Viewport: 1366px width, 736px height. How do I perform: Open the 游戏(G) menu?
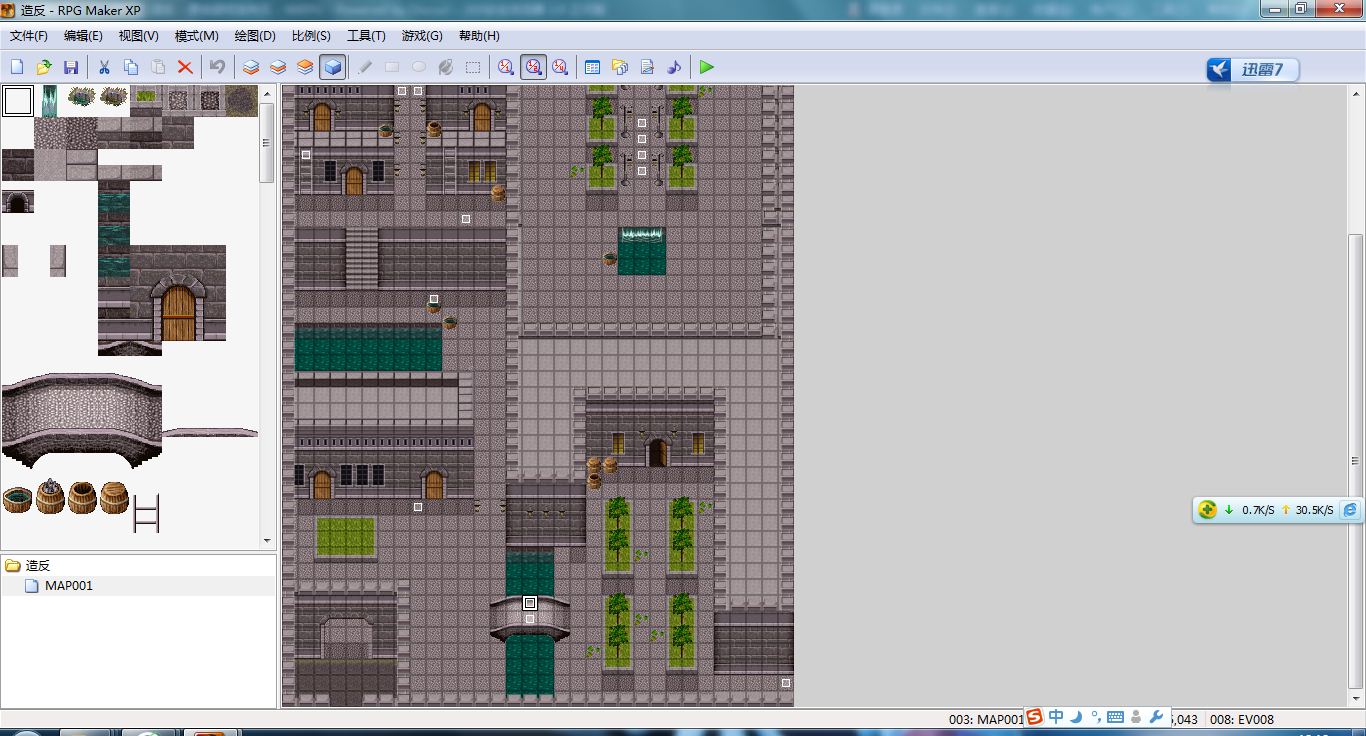tap(422, 36)
